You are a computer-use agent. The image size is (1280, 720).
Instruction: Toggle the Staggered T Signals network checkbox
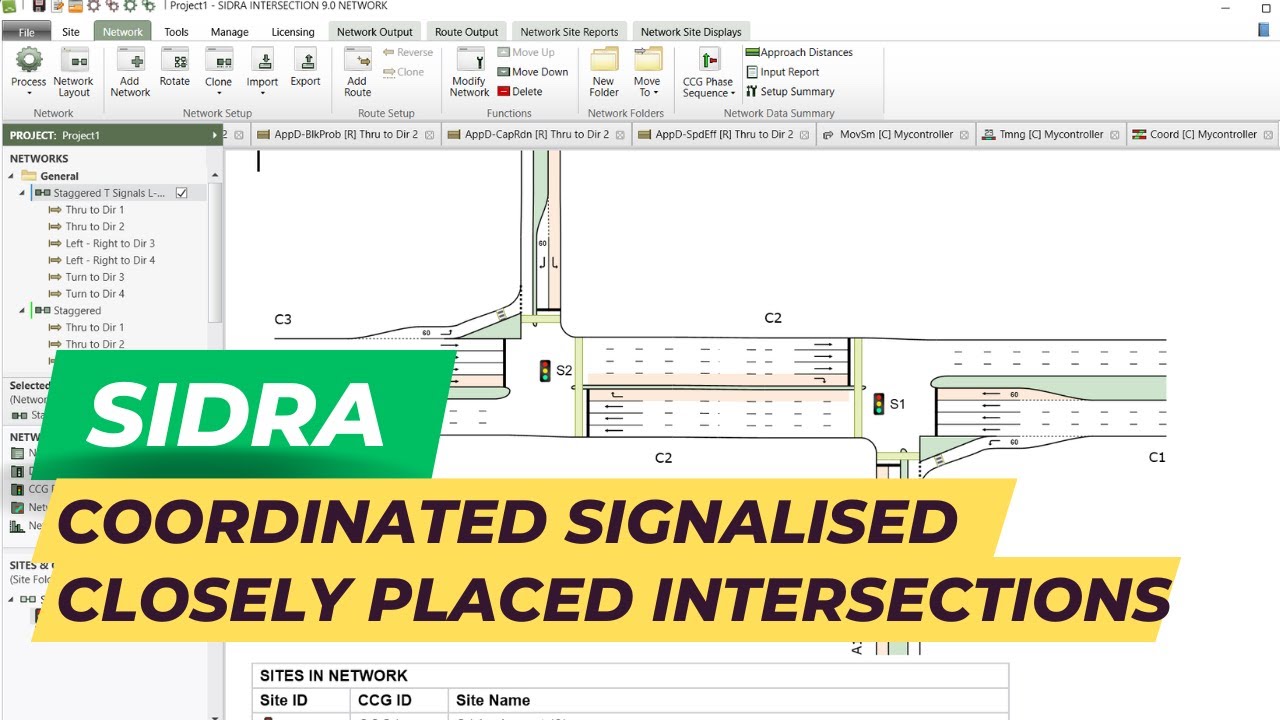[181, 193]
